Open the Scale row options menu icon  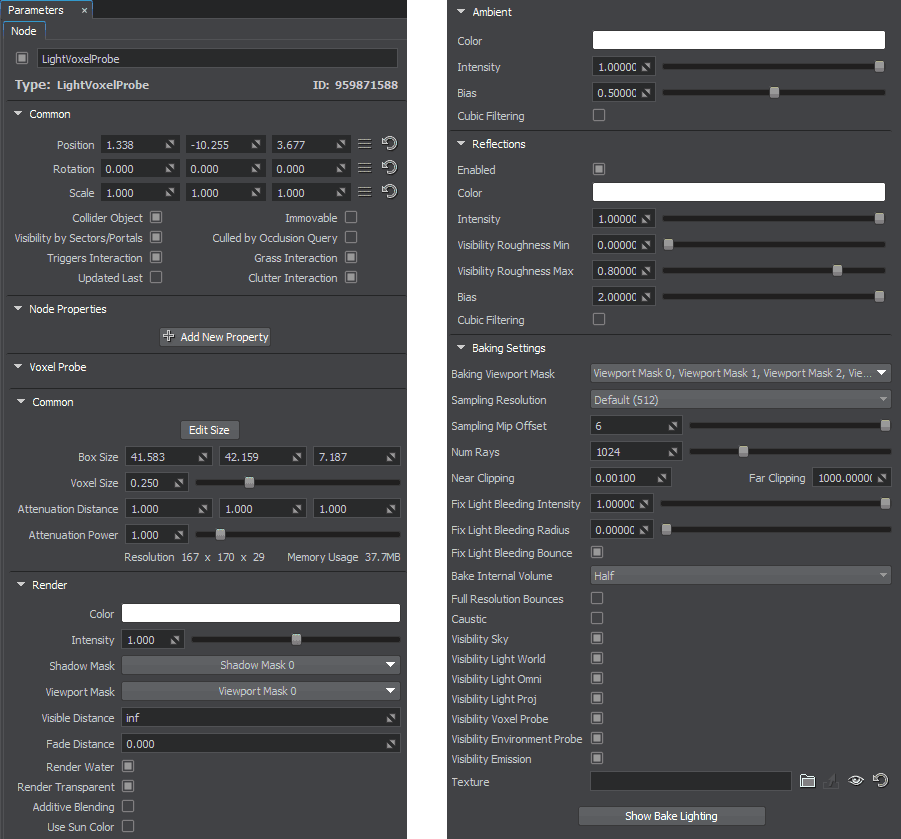365,192
